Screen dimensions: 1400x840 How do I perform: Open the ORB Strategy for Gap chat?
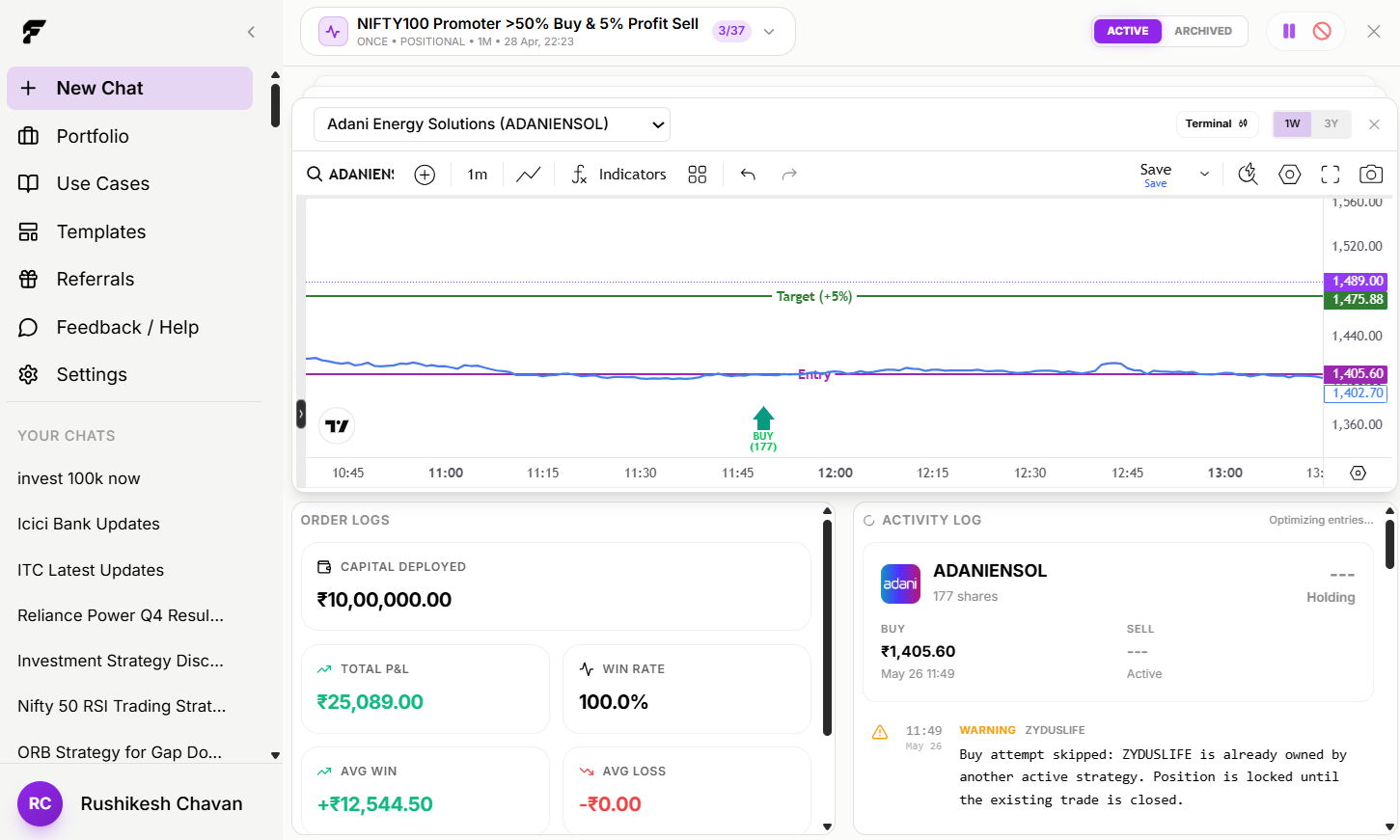[120, 752]
